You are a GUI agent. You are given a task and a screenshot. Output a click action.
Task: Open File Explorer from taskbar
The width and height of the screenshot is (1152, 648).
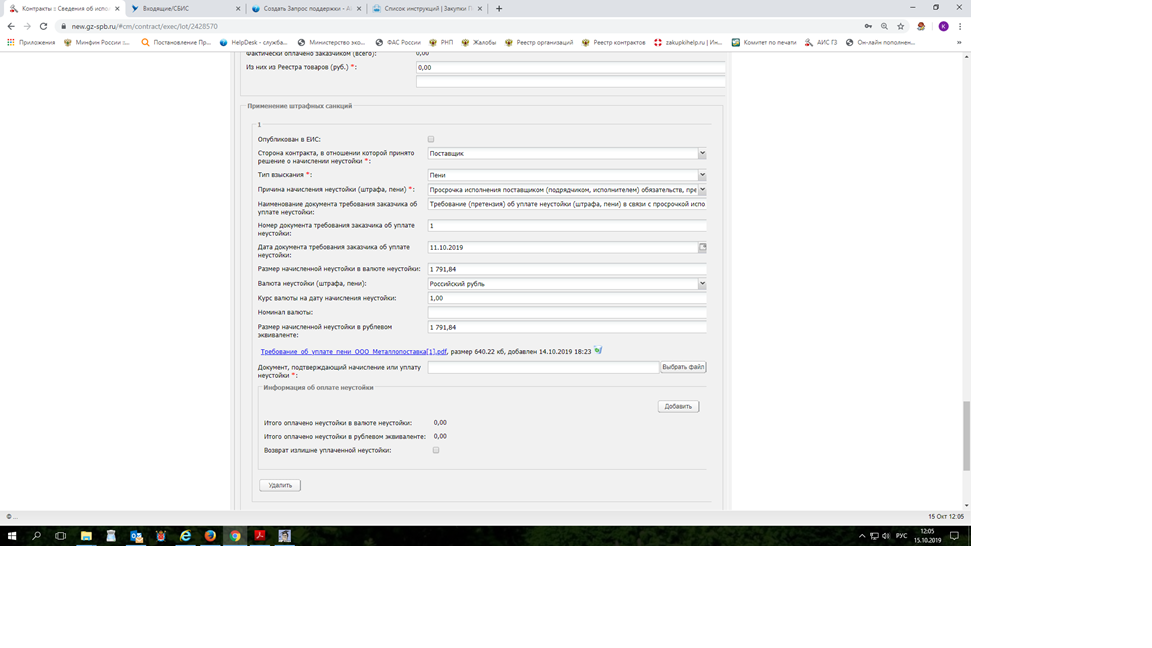tap(86, 536)
